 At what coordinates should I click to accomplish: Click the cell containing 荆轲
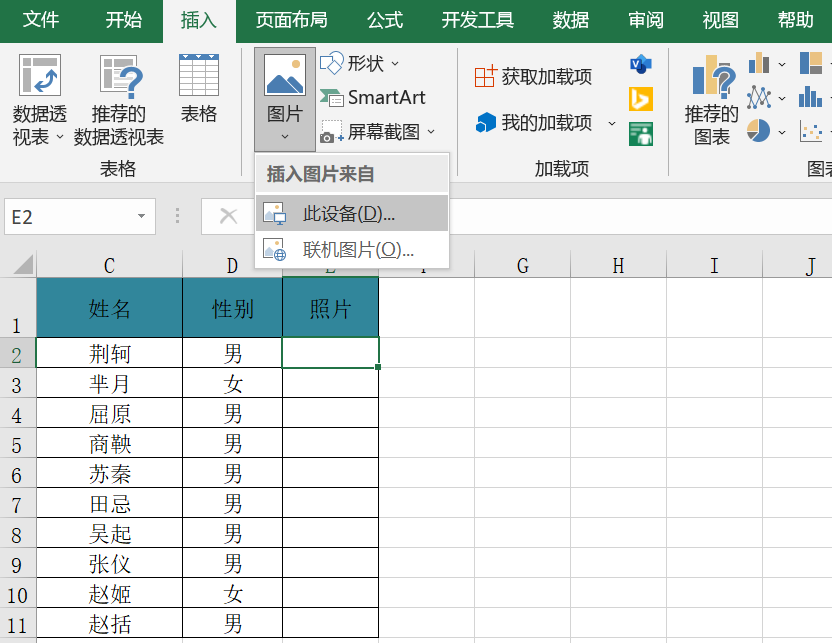tap(109, 353)
